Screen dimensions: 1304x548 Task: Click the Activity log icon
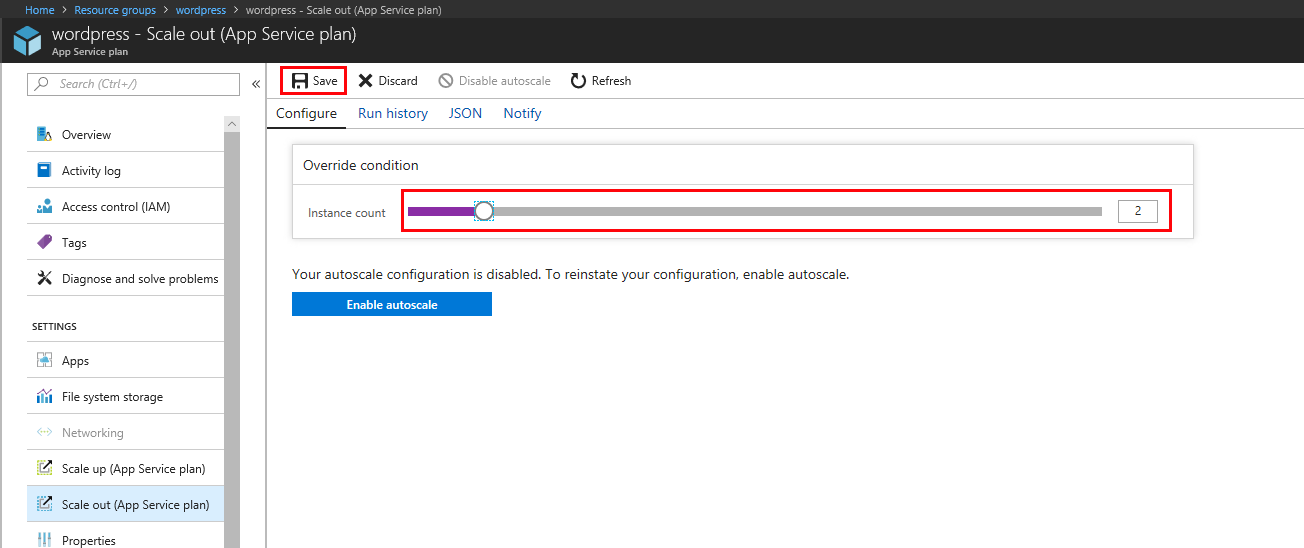point(44,170)
